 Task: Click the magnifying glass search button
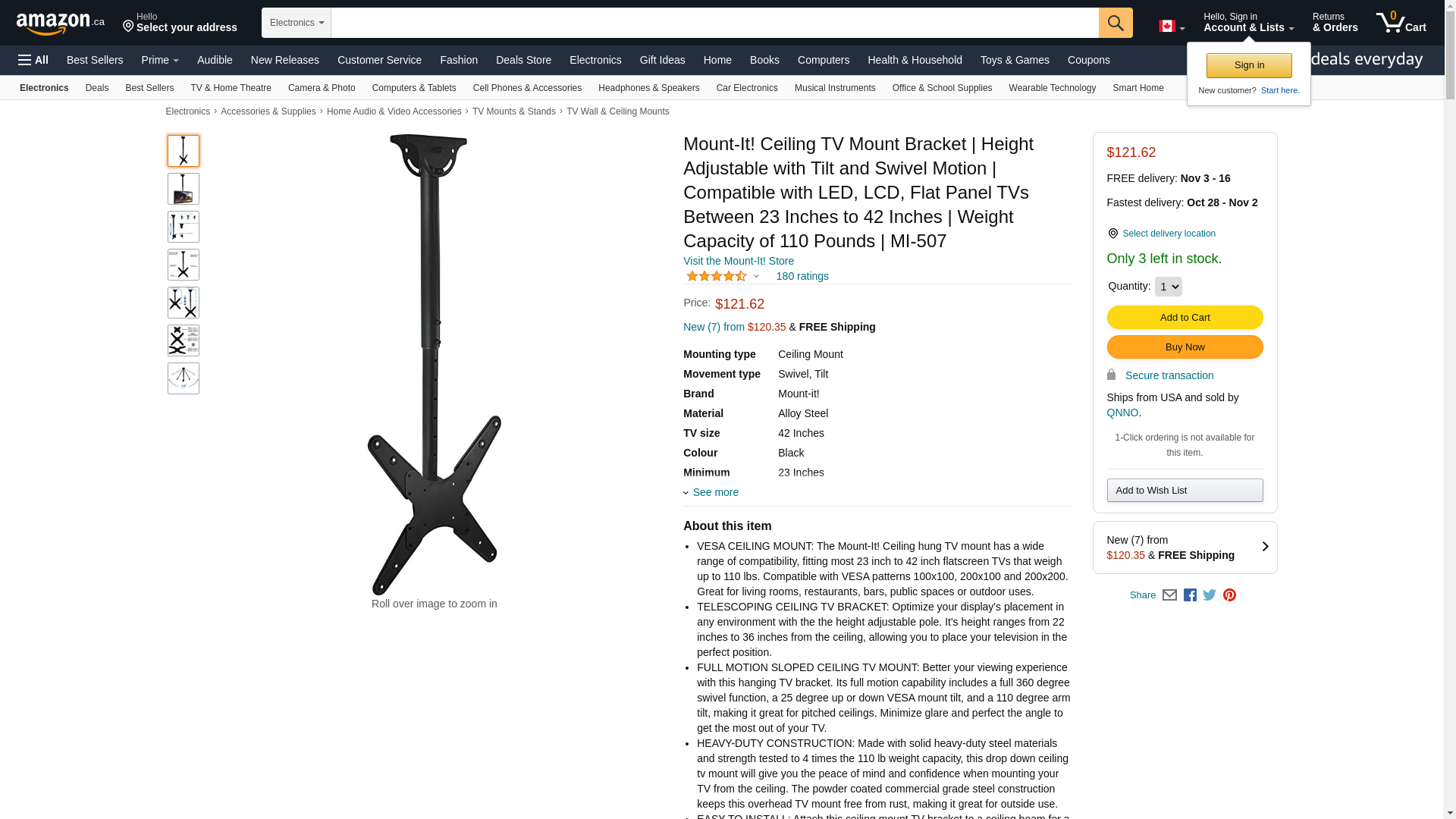click(1115, 23)
